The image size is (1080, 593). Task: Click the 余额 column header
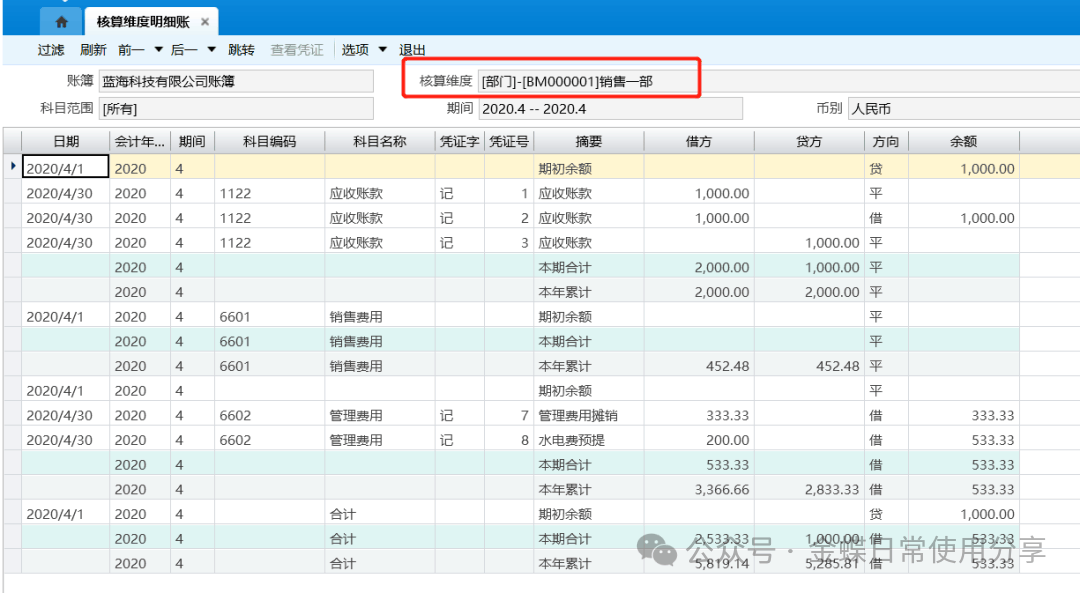963,142
